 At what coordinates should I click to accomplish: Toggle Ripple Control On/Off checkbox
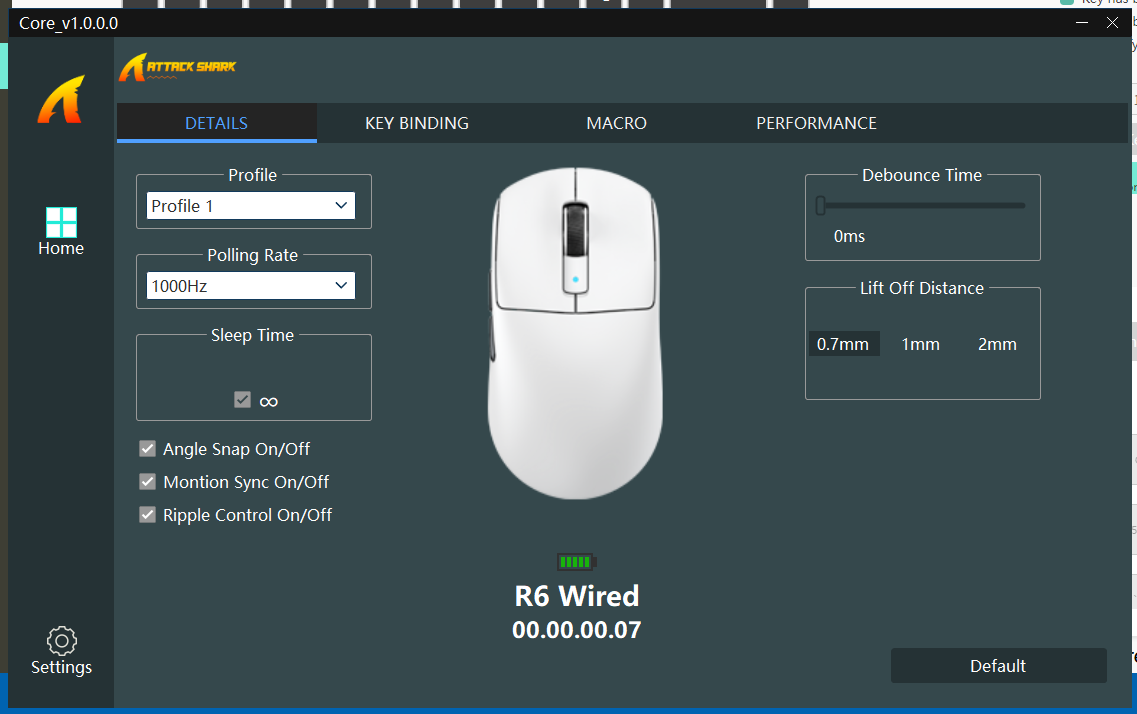tap(147, 515)
